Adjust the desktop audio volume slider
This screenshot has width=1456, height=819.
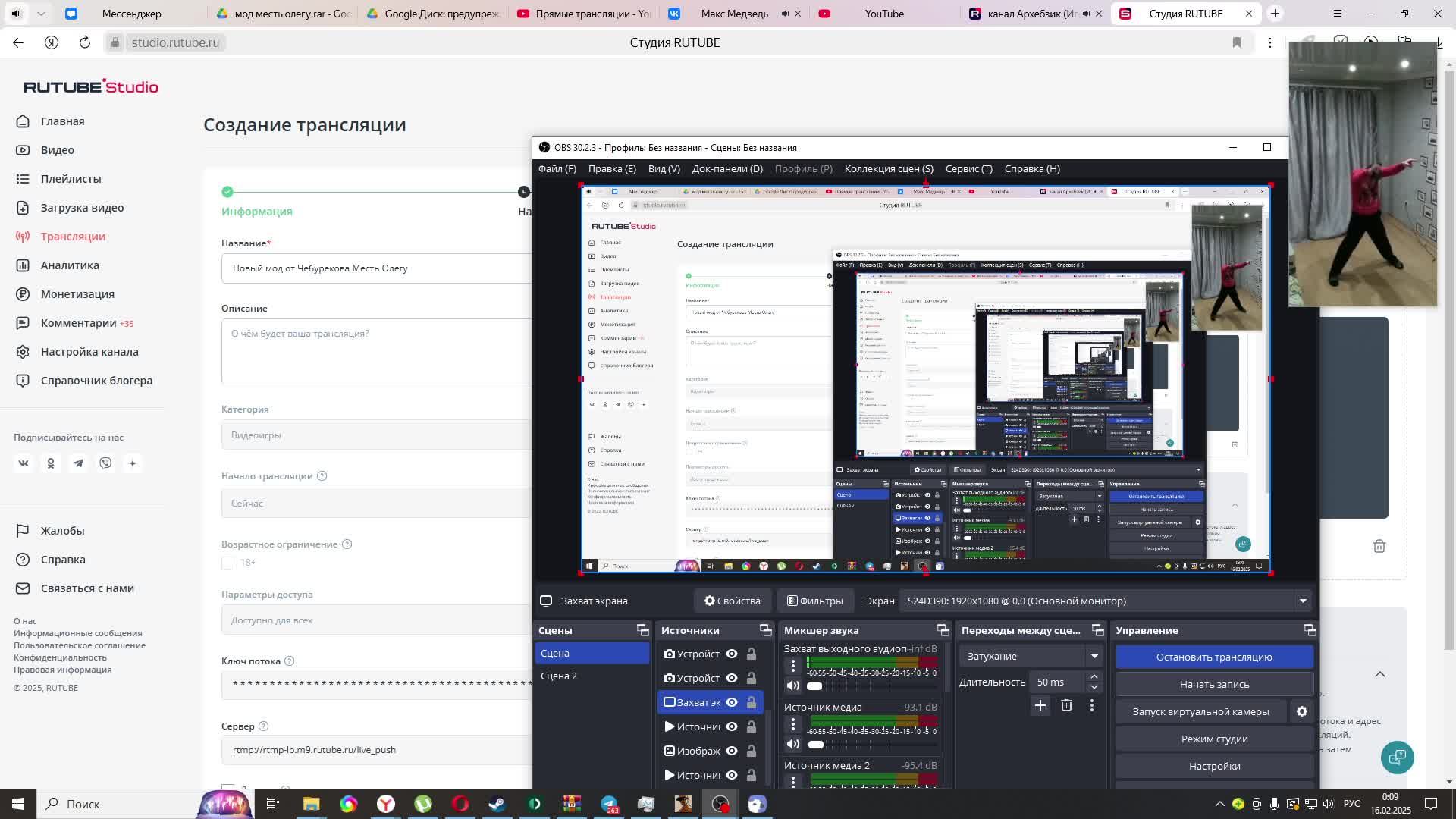click(814, 686)
